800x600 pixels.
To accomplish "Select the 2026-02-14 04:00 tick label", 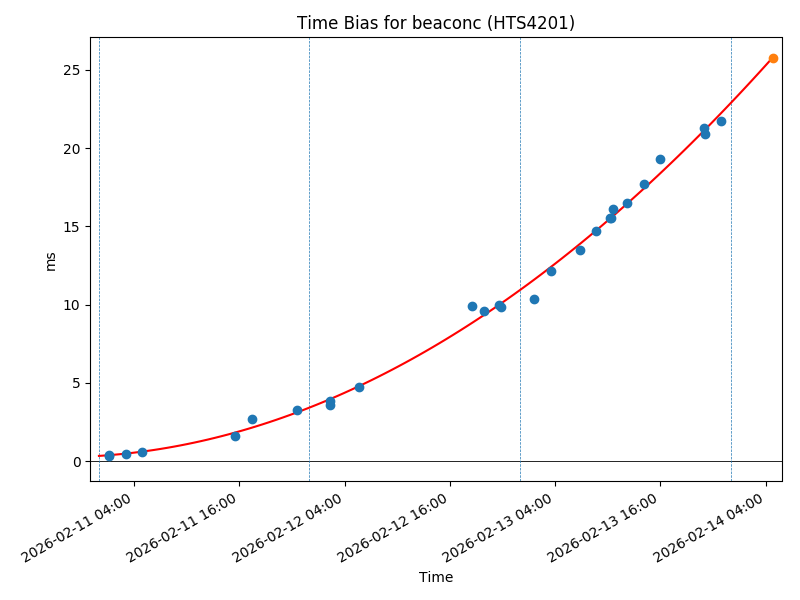I will click(710, 525).
